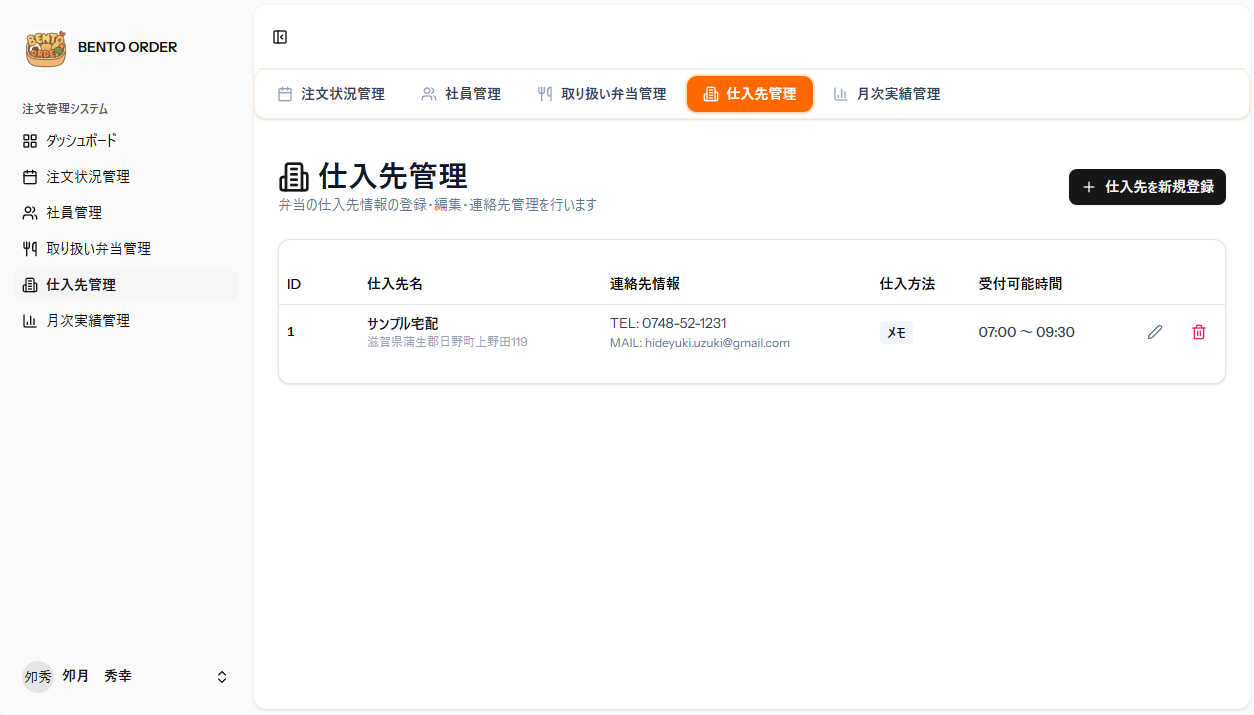Image resolution: width=1254 pixels, height=715 pixels.
Task: Click the 仕入先を新規登録 button
Action: (x=1147, y=187)
